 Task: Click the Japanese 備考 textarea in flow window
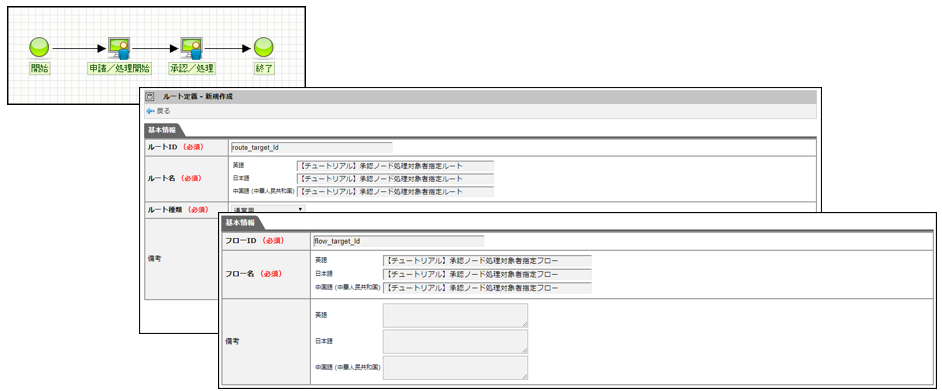point(455,341)
